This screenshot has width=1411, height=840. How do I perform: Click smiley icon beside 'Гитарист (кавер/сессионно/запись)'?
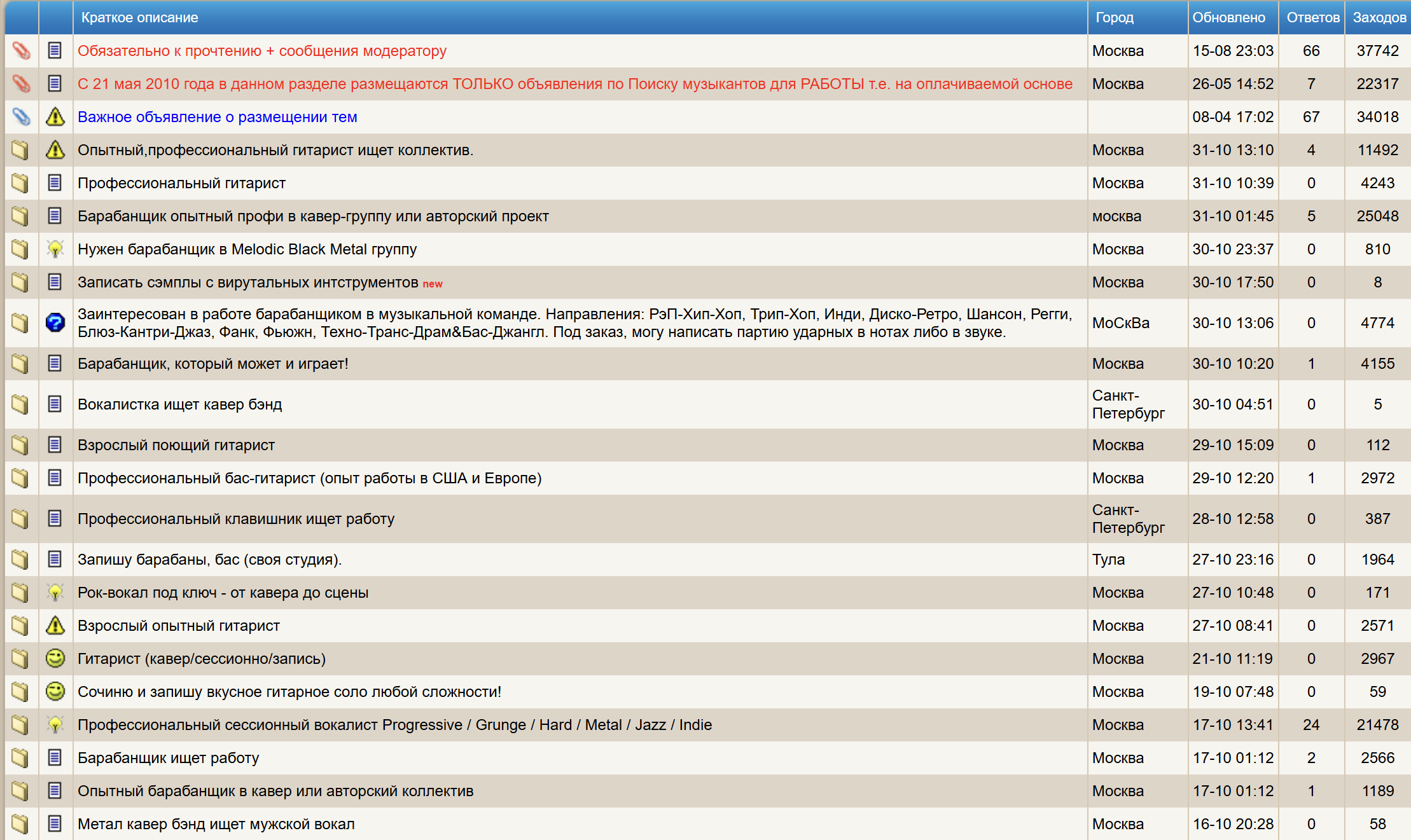pyautogui.click(x=55, y=659)
